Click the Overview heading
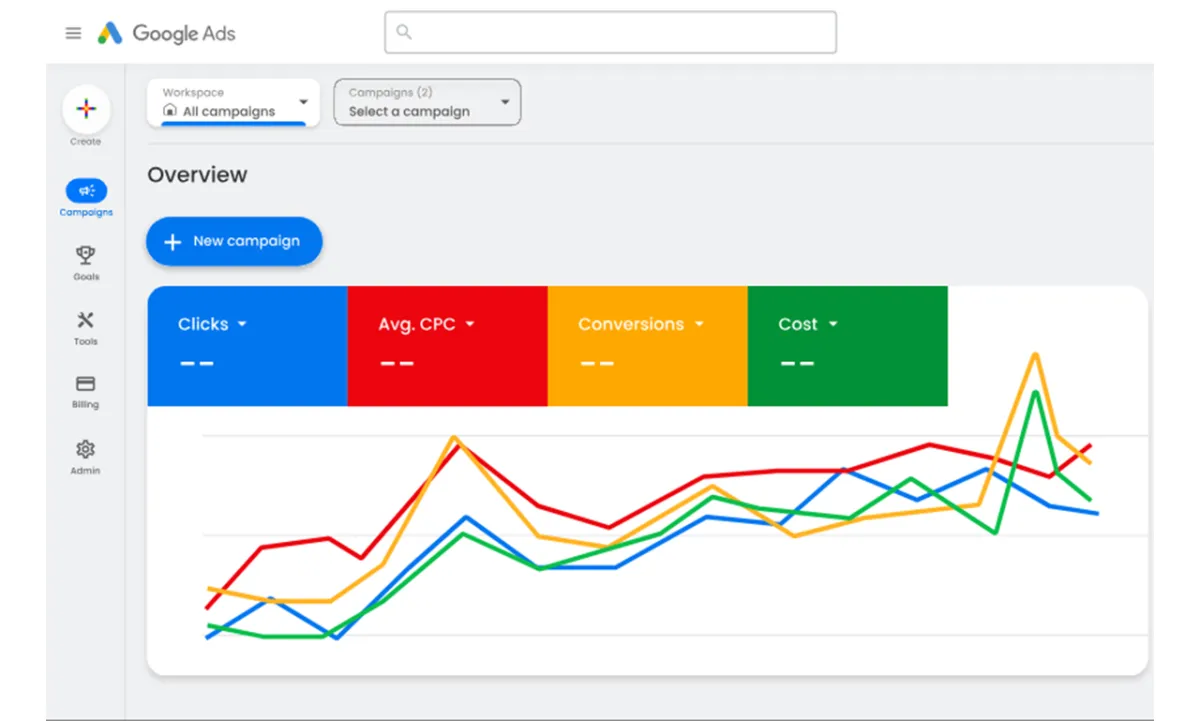 click(x=197, y=175)
